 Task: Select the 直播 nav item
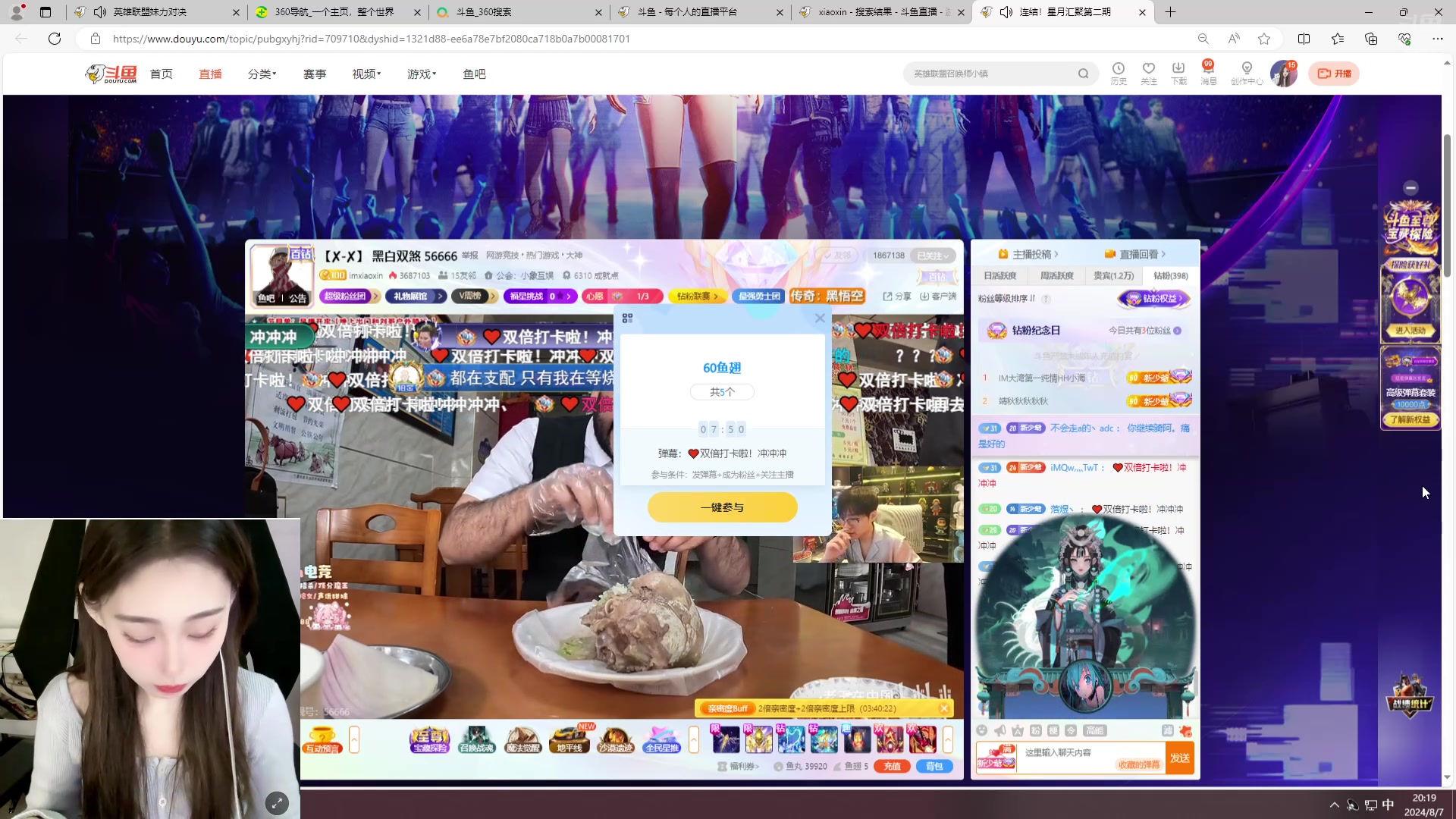click(x=210, y=74)
